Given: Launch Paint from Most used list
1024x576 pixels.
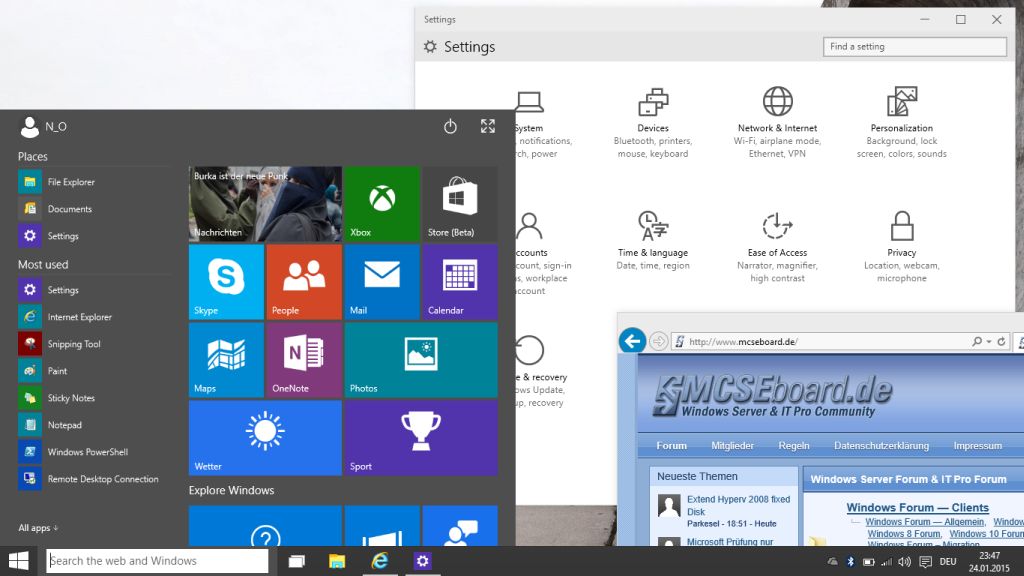Looking at the screenshot, I should [x=94, y=371].
